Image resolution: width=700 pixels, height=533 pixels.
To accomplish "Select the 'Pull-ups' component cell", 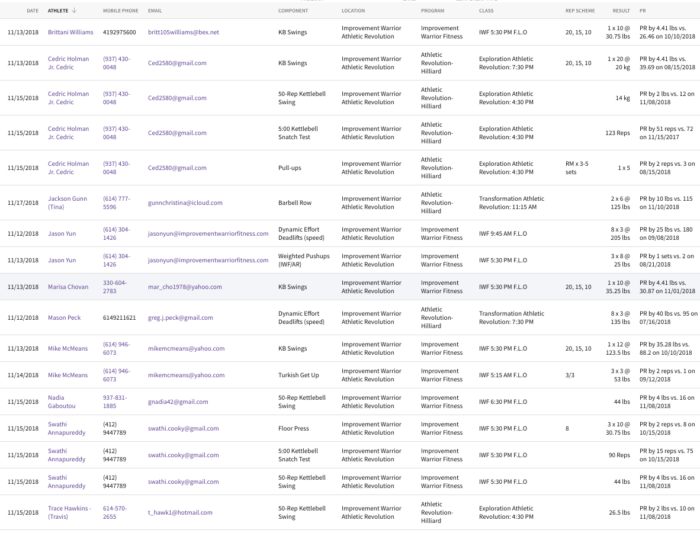I will [290, 168].
